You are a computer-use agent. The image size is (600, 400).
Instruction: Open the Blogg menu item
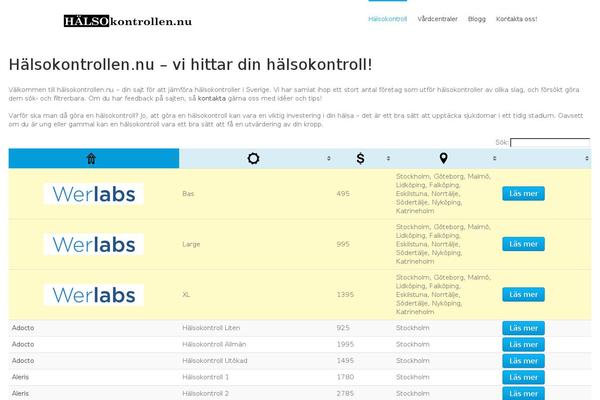pyautogui.click(x=476, y=19)
